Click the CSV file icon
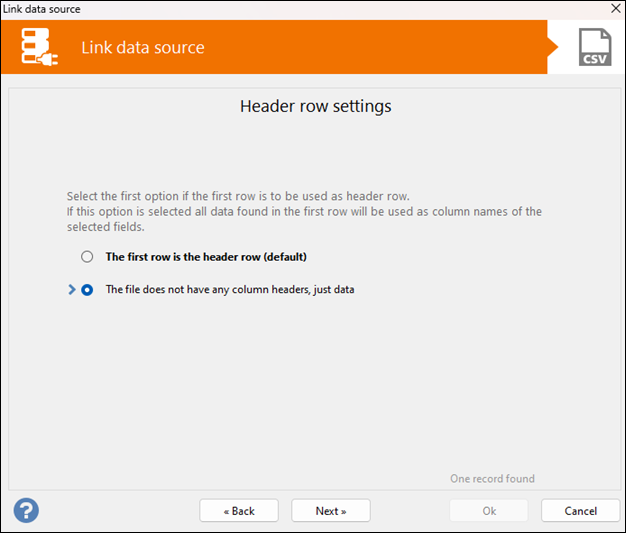Image resolution: width=626 pixels, height=533 pixels. coord(596,47)
